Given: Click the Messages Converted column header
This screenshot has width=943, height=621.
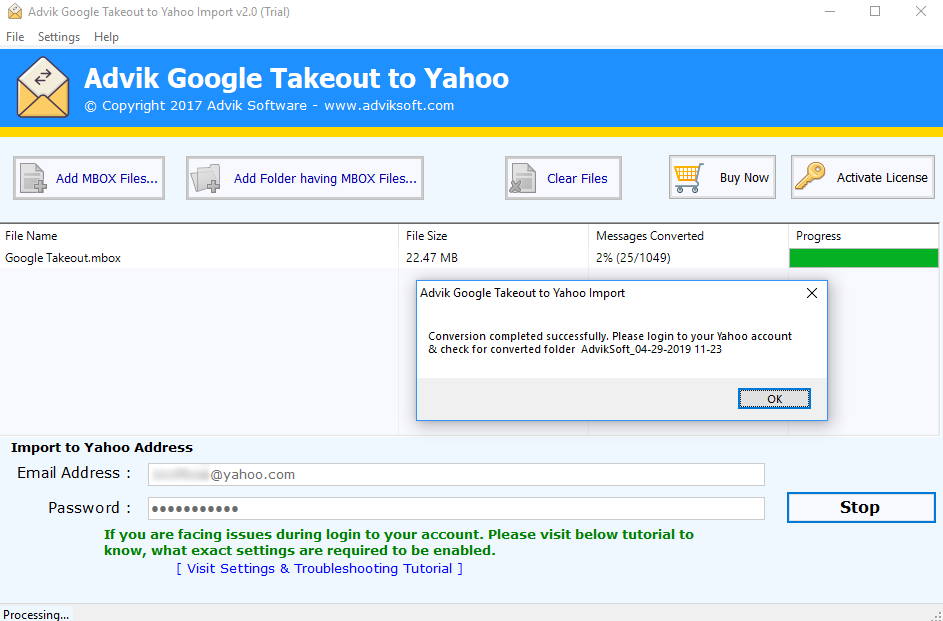Looking at the screenshot, I should 688,236.
